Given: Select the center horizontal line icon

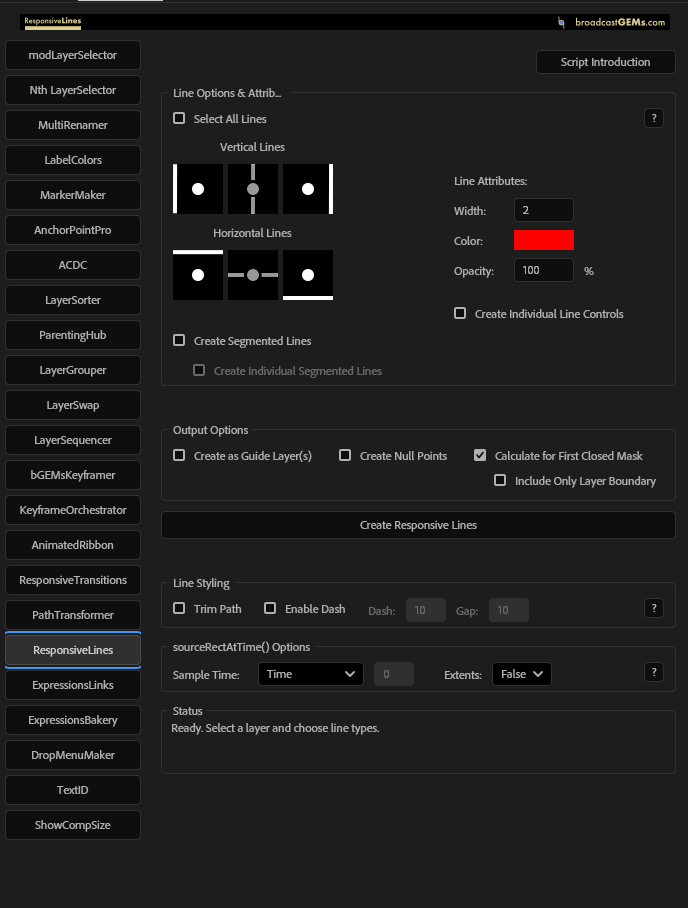Looking at the screenshot, I should pyautogui.click(x=253, y=275).
